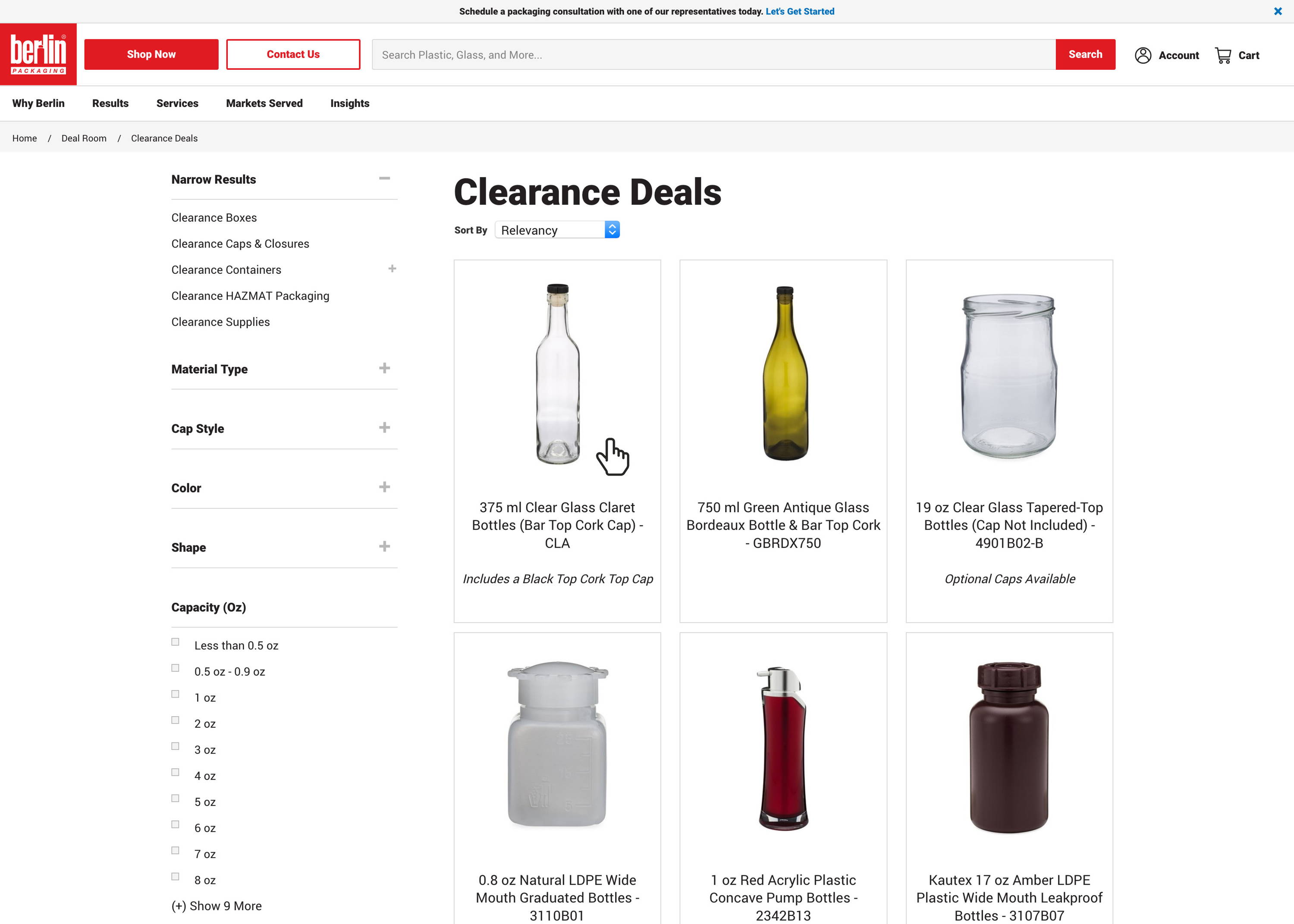Show 9 More capacity options
This screenshot has width=1294, height=924.
point(217,906)
